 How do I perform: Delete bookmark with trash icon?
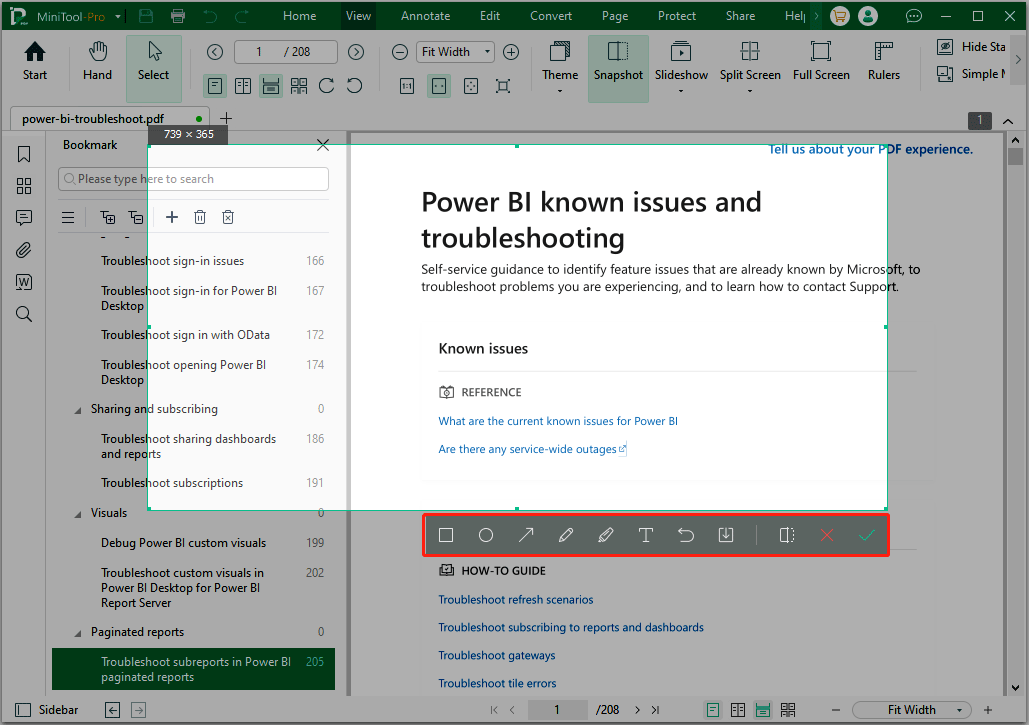point(200,217)
